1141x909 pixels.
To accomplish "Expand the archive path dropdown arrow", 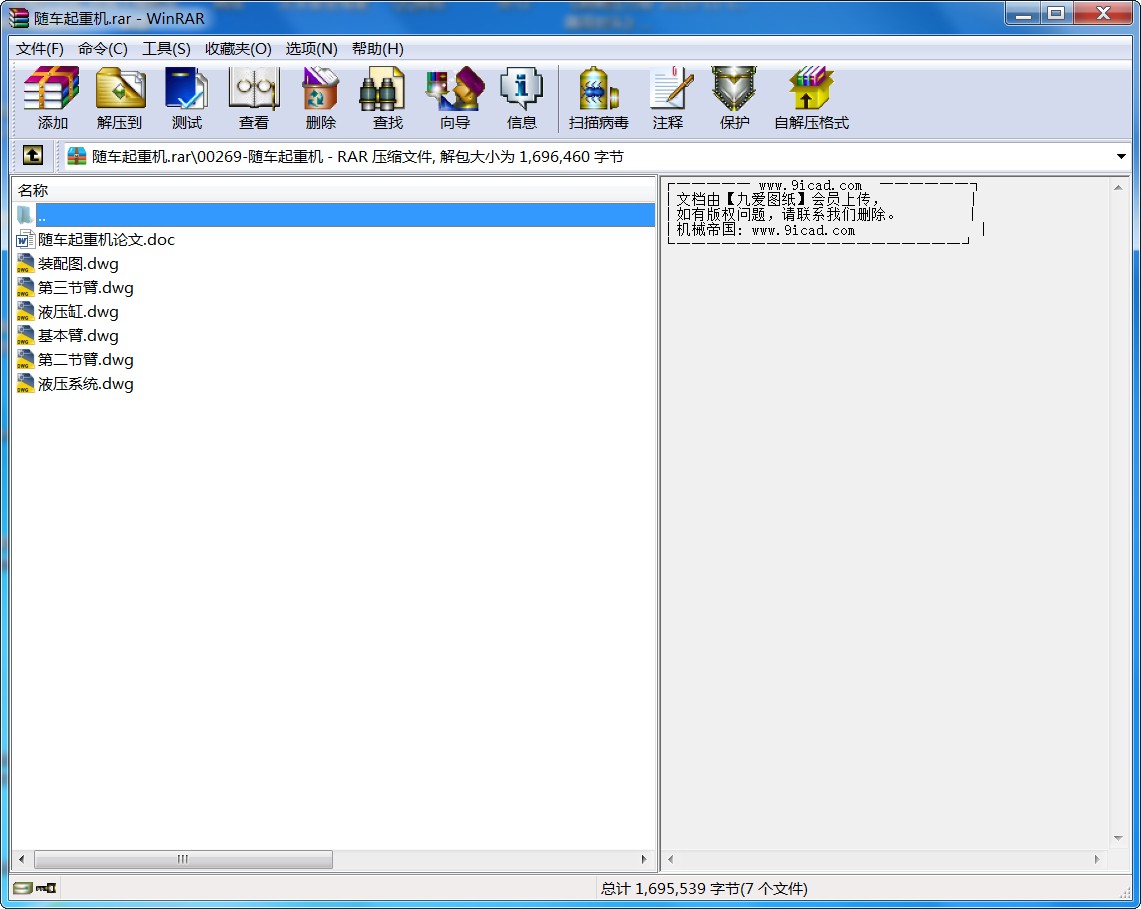I will pyautogui.click(x=1121, y=156).
